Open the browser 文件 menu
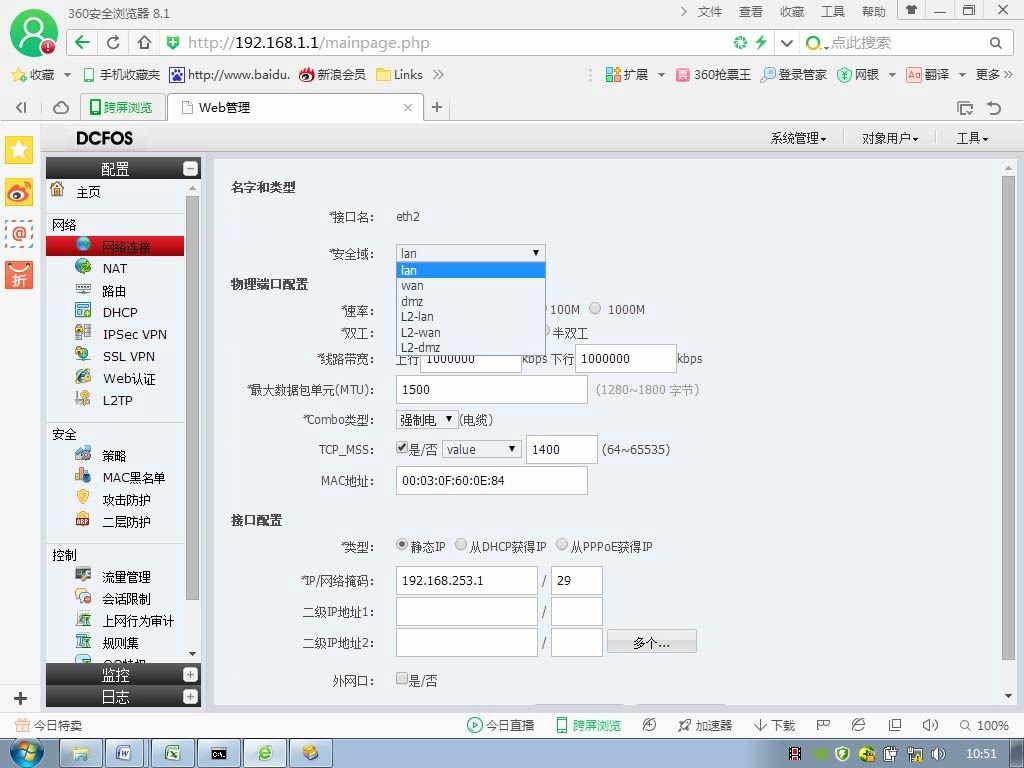 [709, 12]
